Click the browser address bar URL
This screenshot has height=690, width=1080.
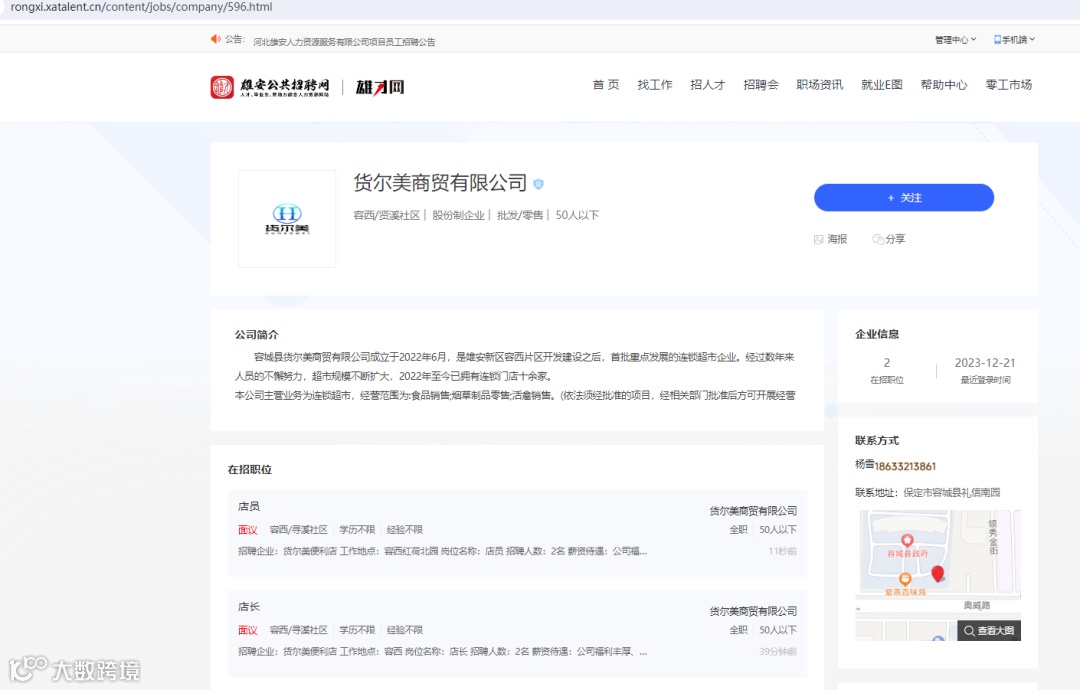[x=141, y=7]
